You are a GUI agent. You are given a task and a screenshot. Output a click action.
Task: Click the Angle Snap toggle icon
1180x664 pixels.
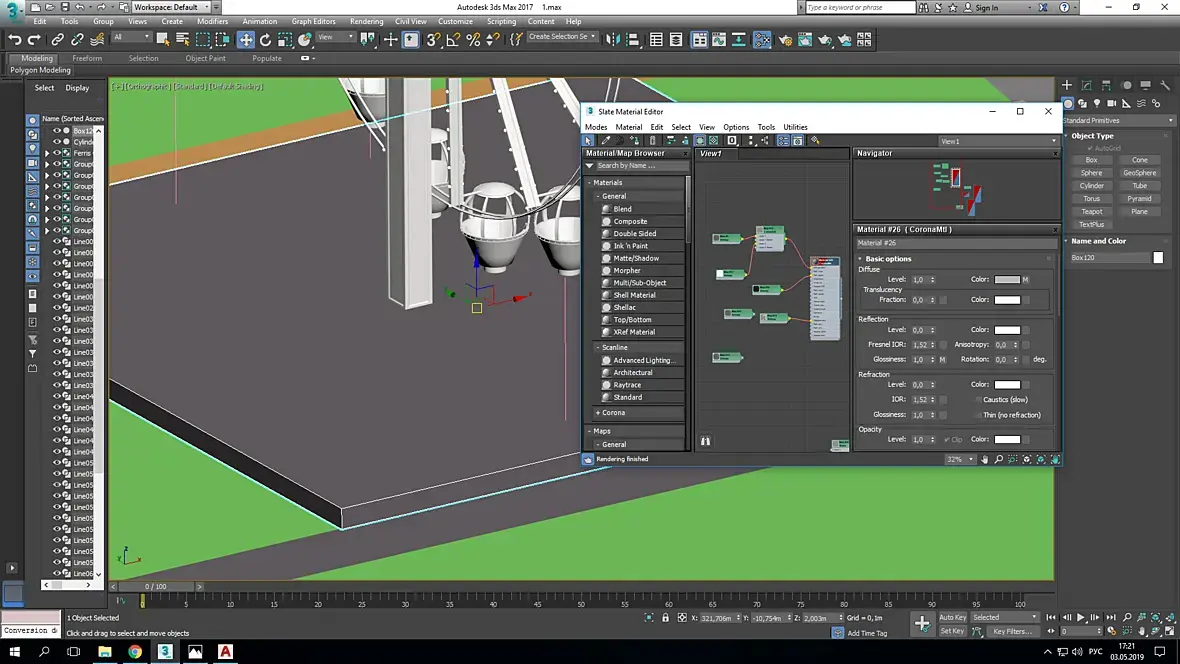pyautogui.click(x=453, y=40)
